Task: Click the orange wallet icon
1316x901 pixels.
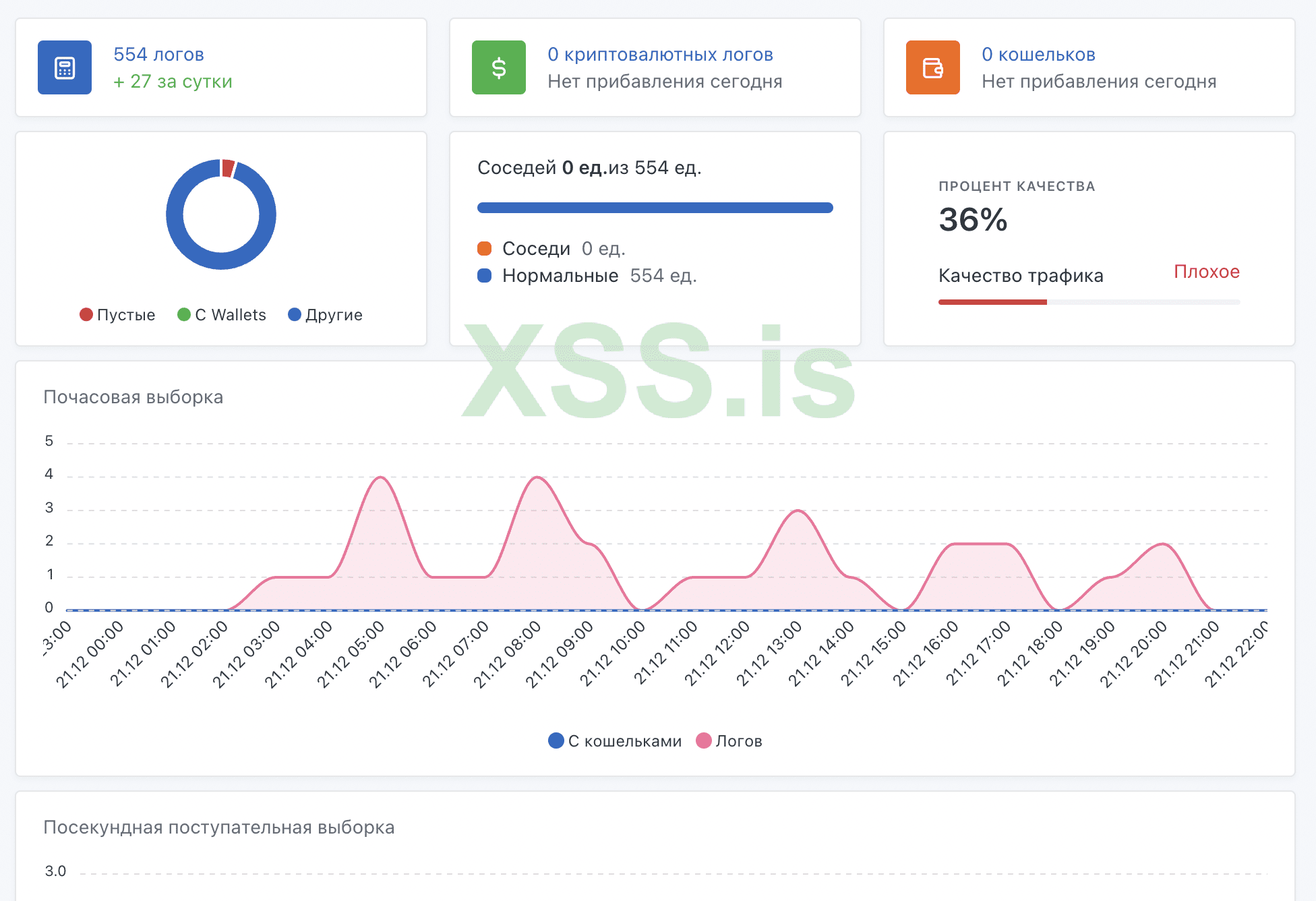Action: tap(932, 67)
